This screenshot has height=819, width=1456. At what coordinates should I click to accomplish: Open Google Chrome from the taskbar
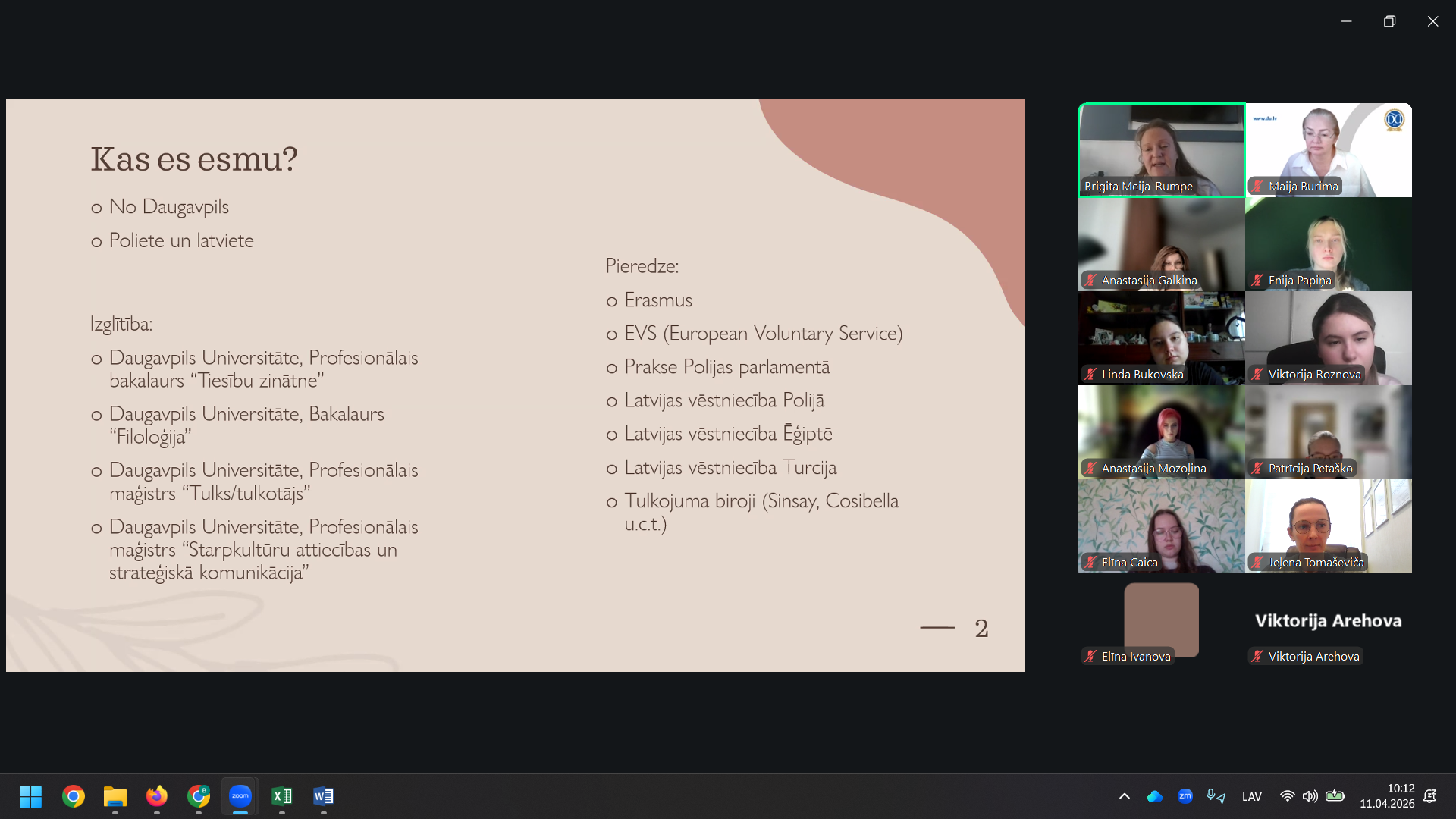pos(74,796)
